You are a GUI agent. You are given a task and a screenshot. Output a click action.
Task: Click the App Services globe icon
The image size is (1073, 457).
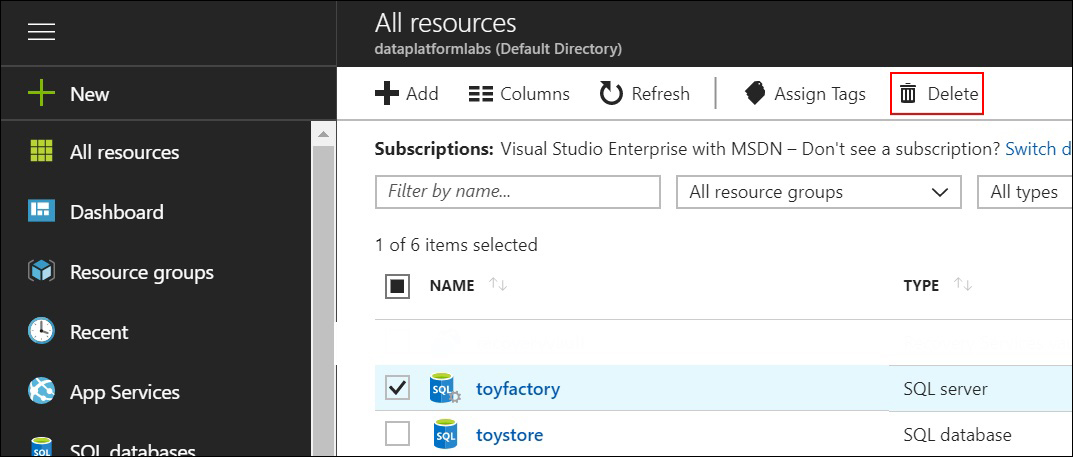point(41,392)
